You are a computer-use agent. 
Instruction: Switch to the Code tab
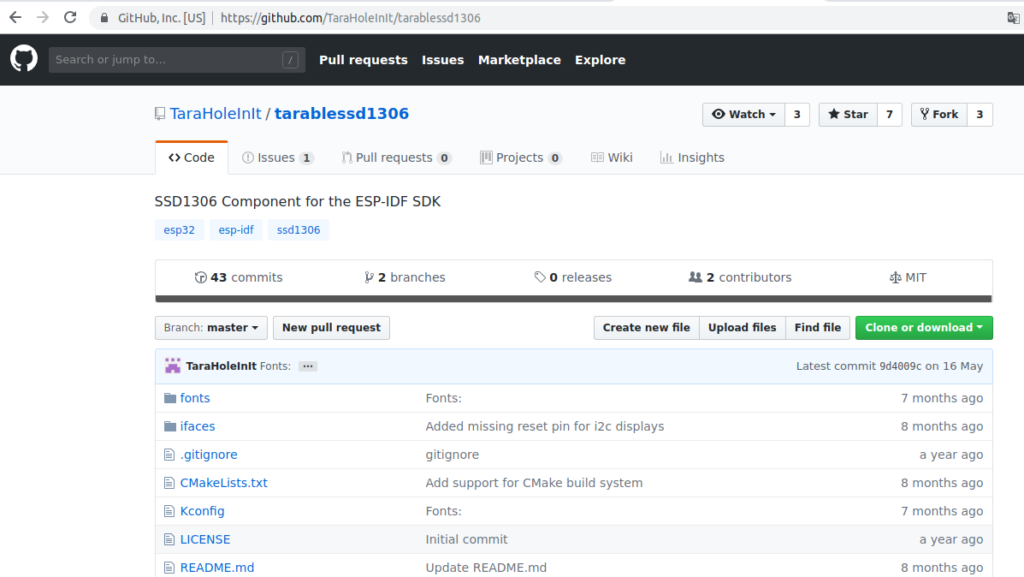coord(191,157)
